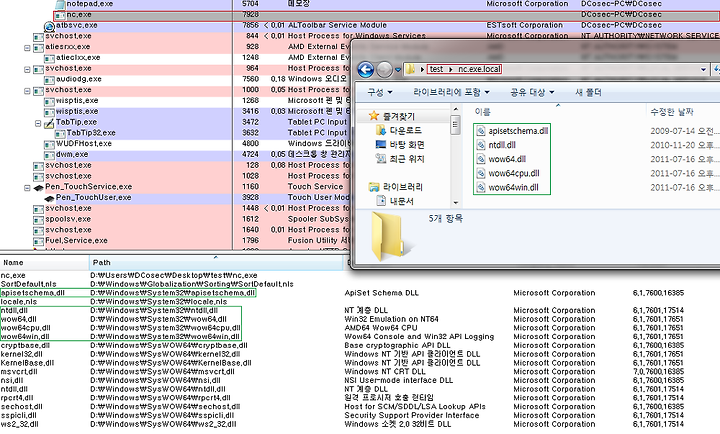Collapse svchost.exe tree with PID 964
Image resolution: width=720 pixels, height=434 pixels.
click(x=27, y=69)
